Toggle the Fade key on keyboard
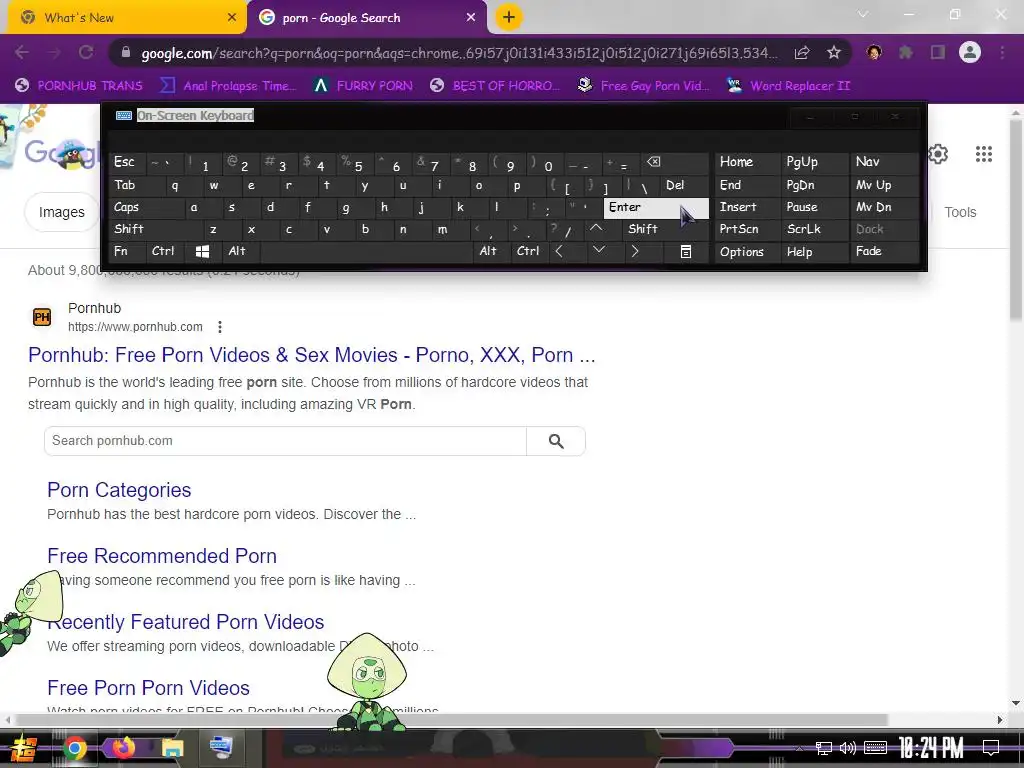1024x768 pixels. pyautogui.click(x=884, y=251)
